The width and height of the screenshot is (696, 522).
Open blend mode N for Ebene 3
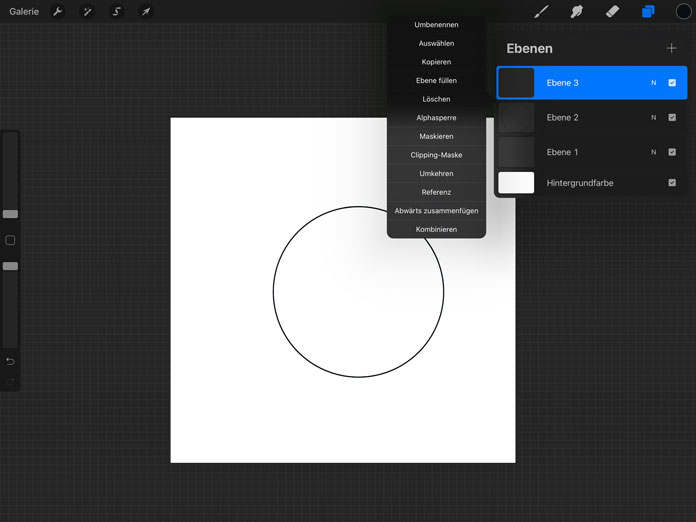[654, 83]
